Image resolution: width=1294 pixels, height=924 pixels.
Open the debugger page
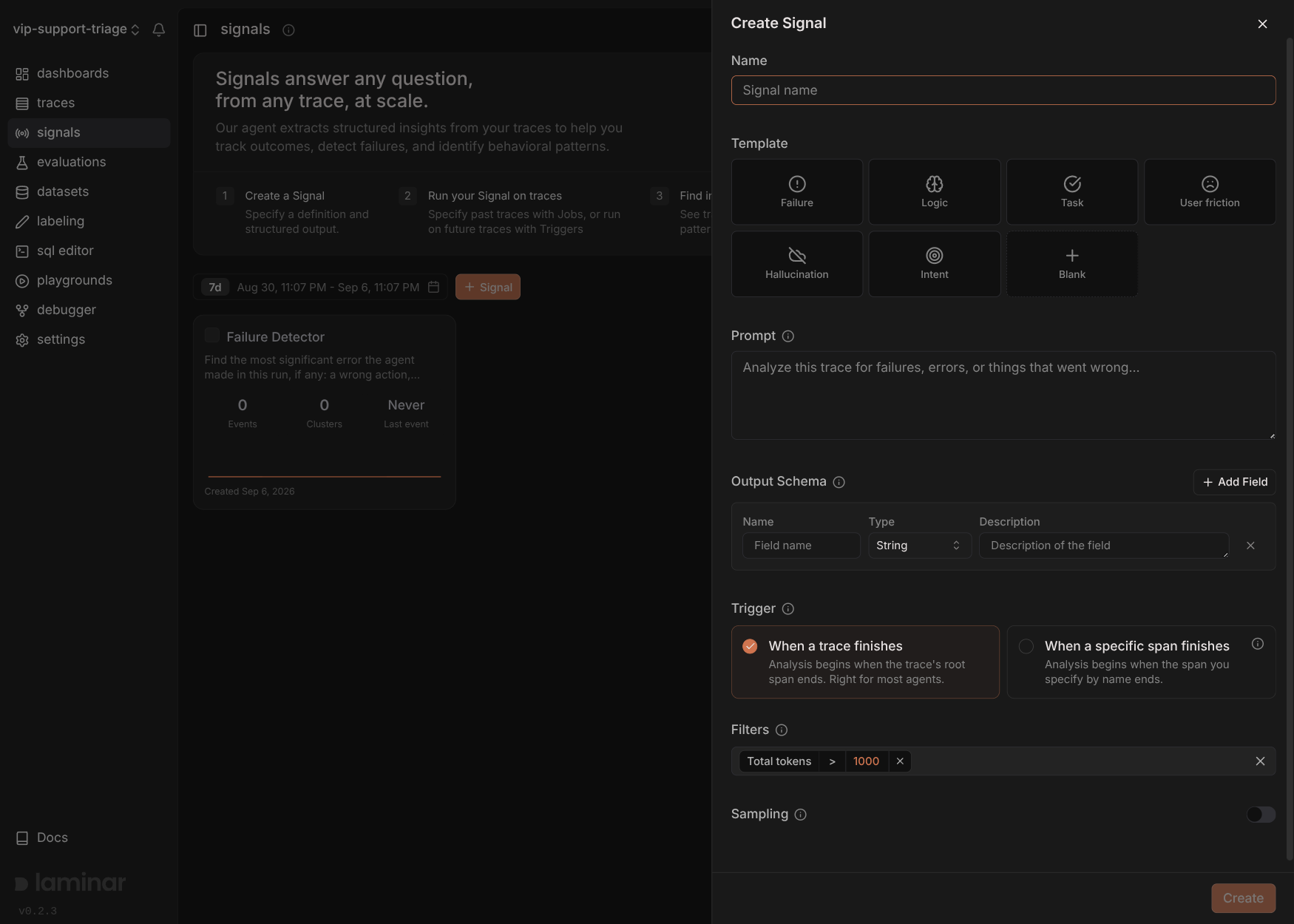pos(89,310)
